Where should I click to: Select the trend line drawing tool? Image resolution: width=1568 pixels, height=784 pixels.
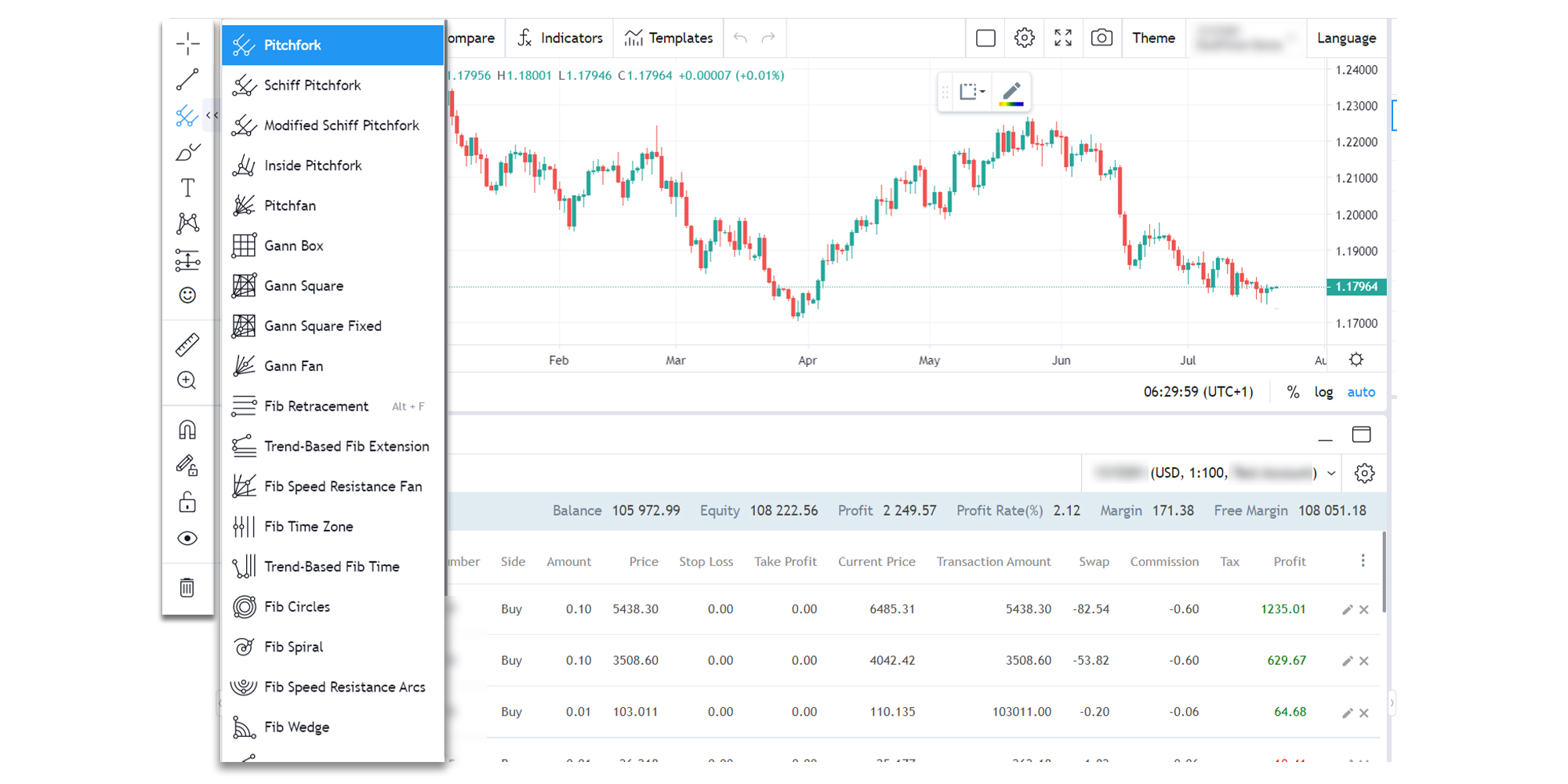(187, 80)
